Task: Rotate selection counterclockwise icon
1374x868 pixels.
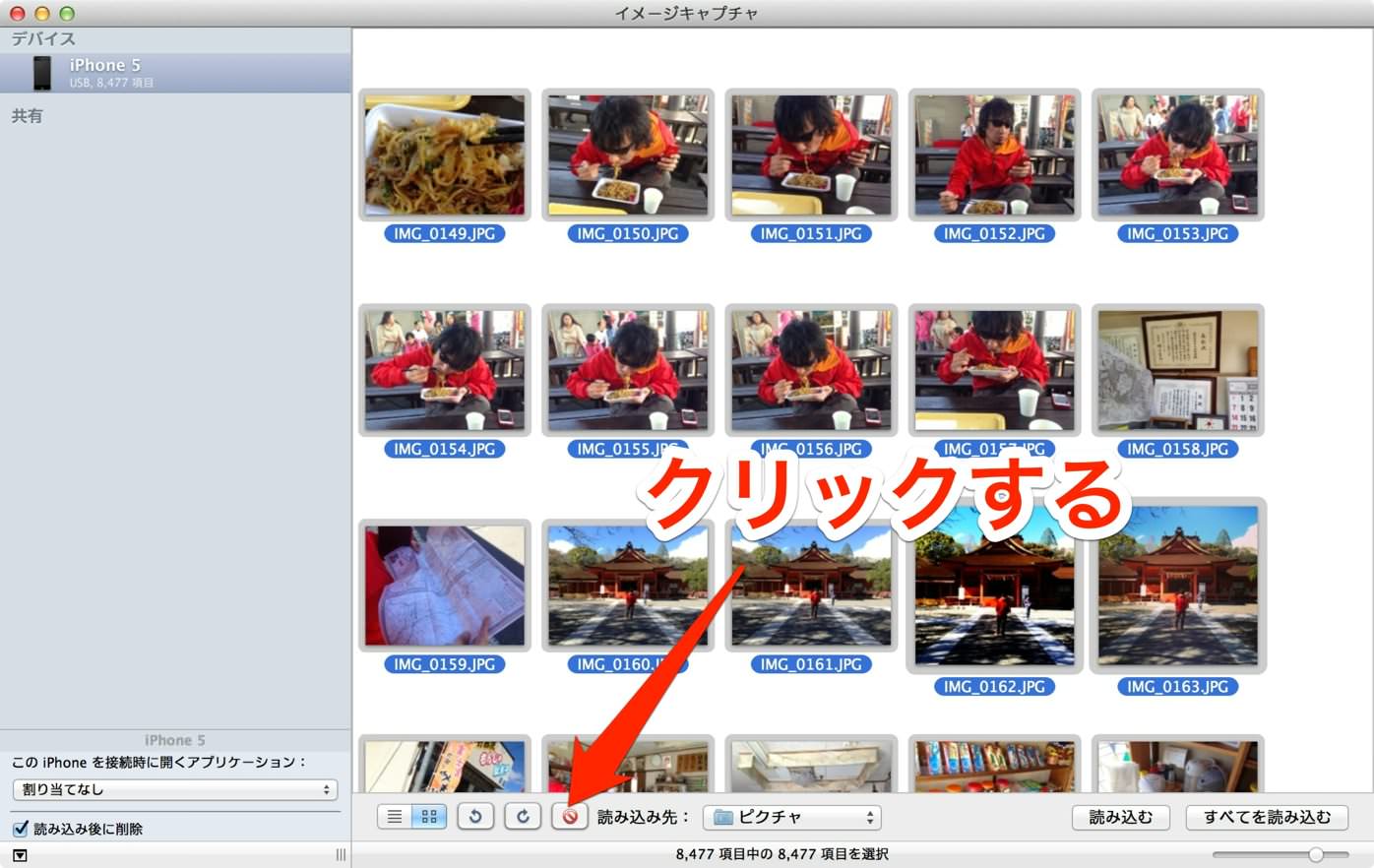Action: (475, 817)
